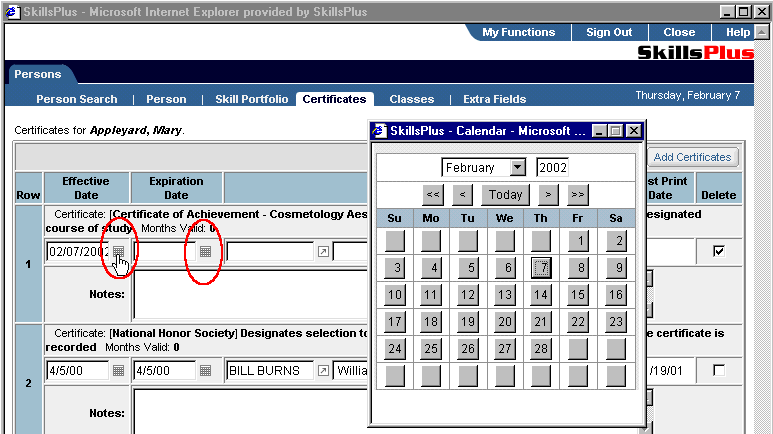Click IE icon in Calendar window title
The image size is (773, 434).
click(379, 131)
